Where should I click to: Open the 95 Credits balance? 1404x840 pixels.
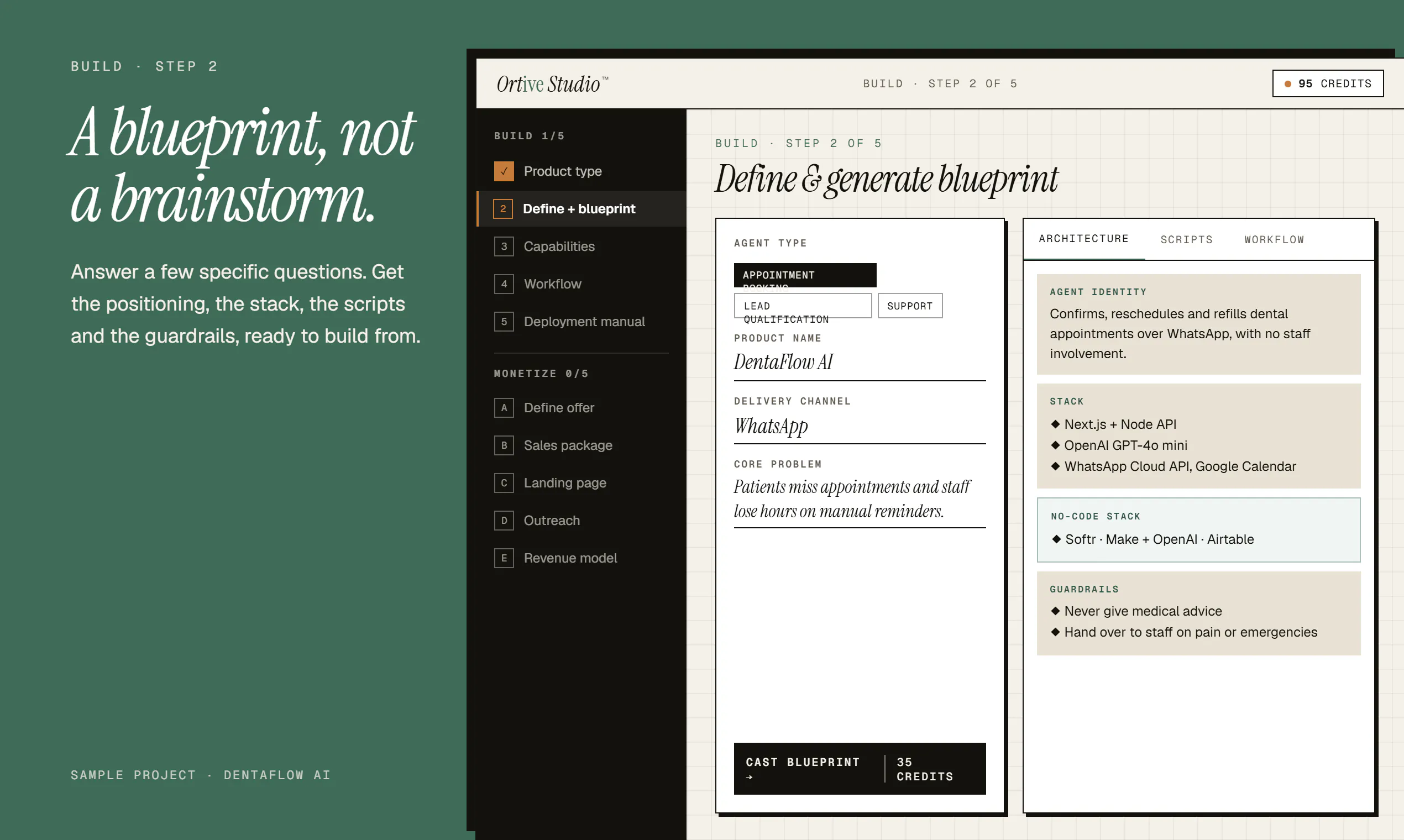point(1327,84)
